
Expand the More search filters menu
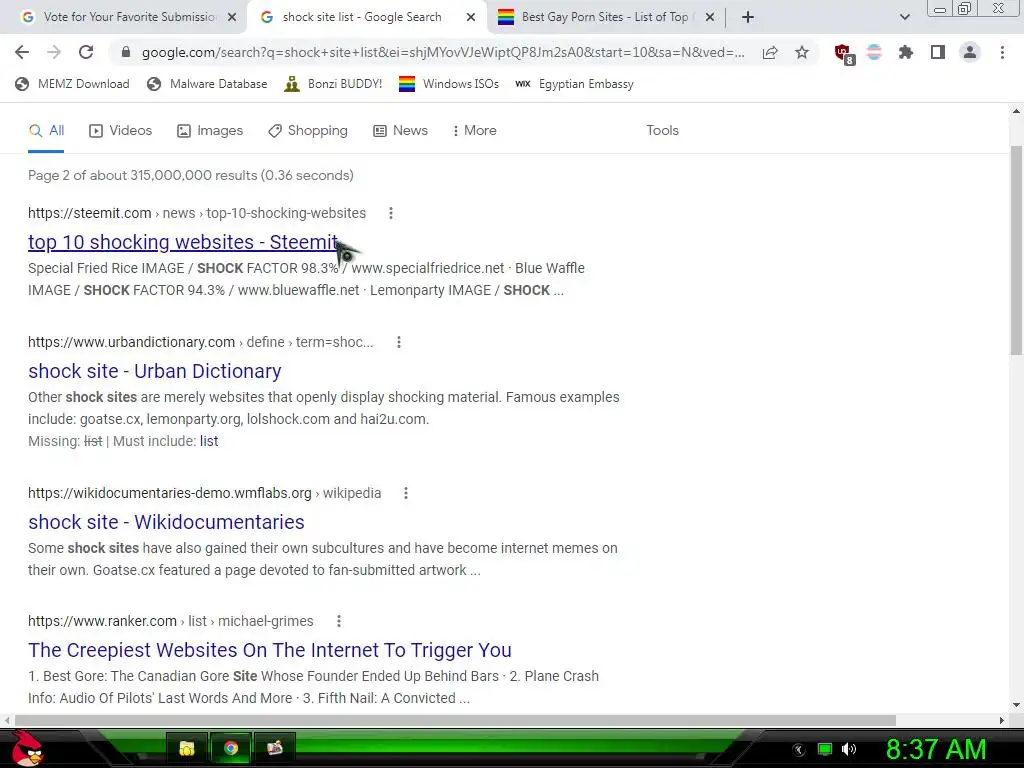[475, 131]
